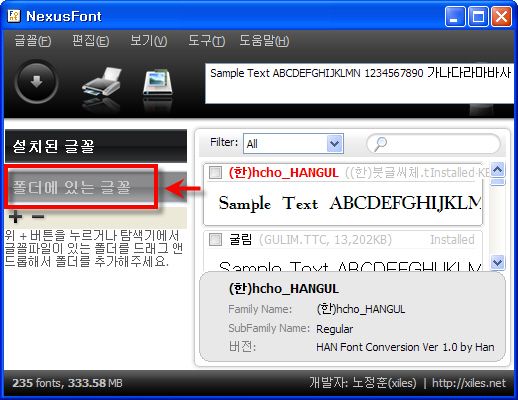Select the 설치된 글꼴 section
The height and width of the screenshot is (400, 518).
[96, 146]
